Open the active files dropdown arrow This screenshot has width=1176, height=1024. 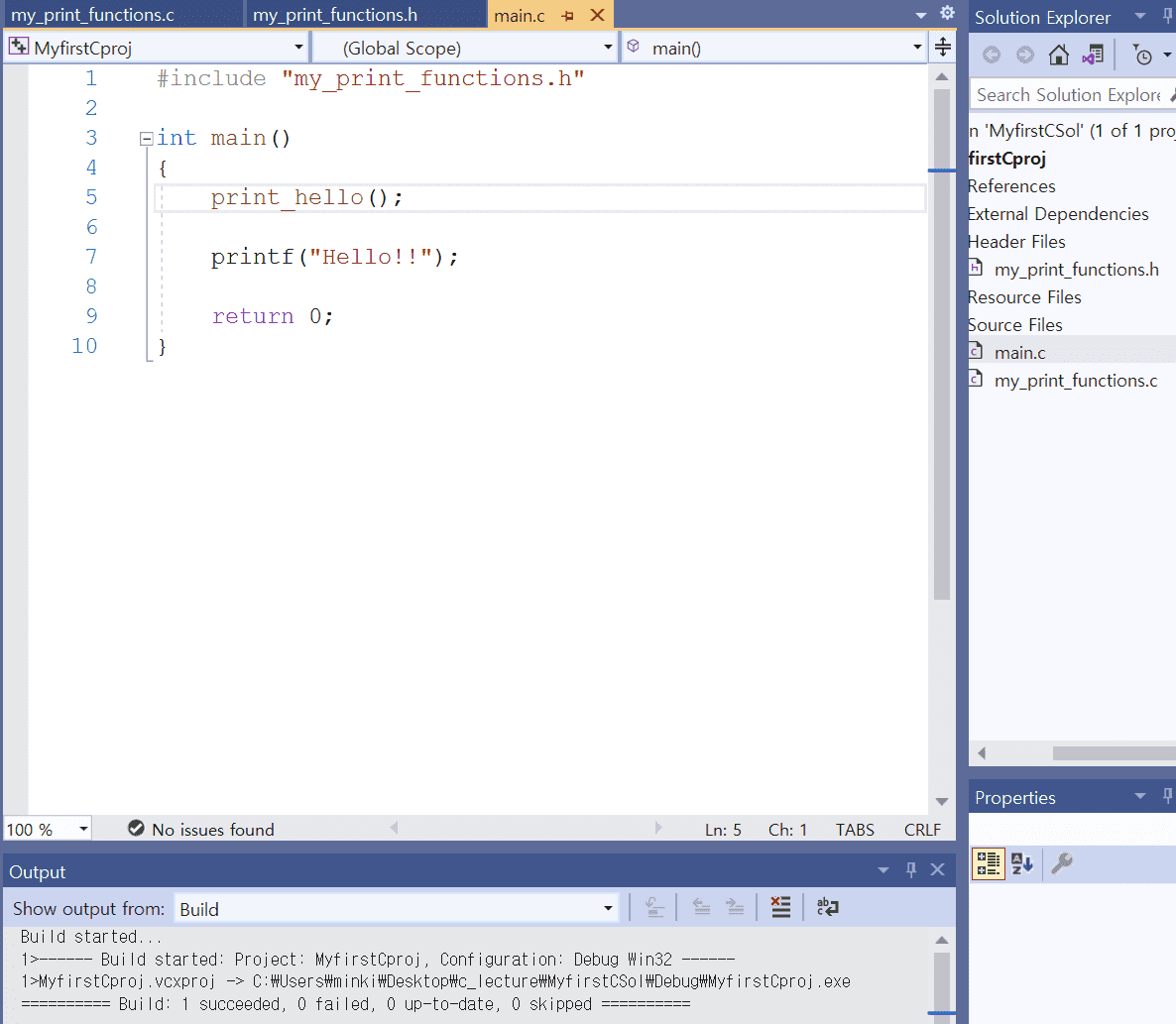tap(921, 16)
